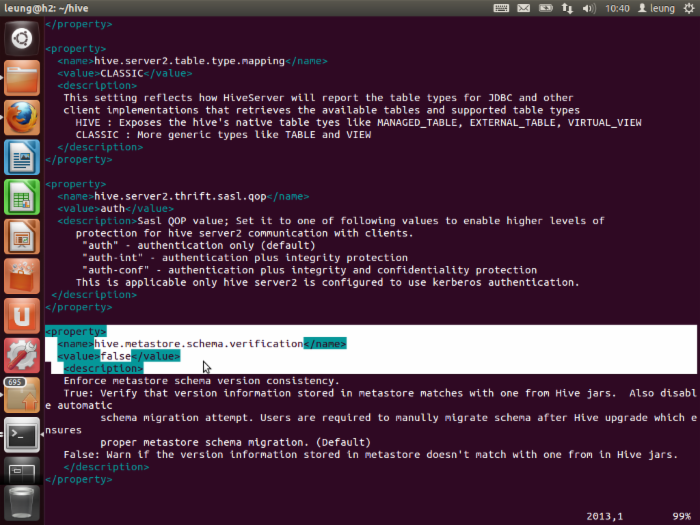Viewport: 700px width, 525px height.
Task: Open LibreOffice Writer from launcher
Action: 21,157
